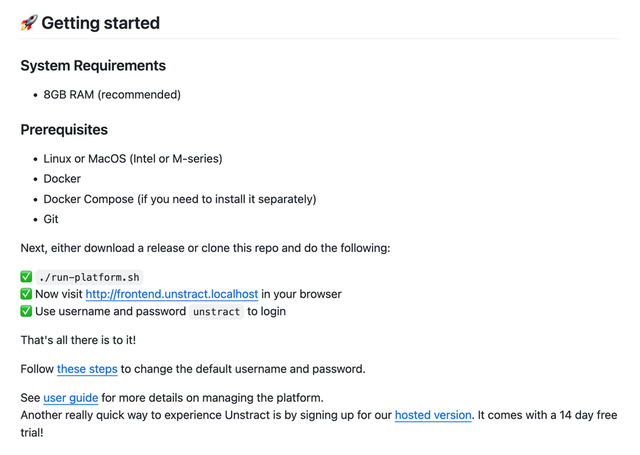Viewport: 640px width, 455px height.
Task: Click the rocket emoji beside Getting started
Action: coord(29,23)
